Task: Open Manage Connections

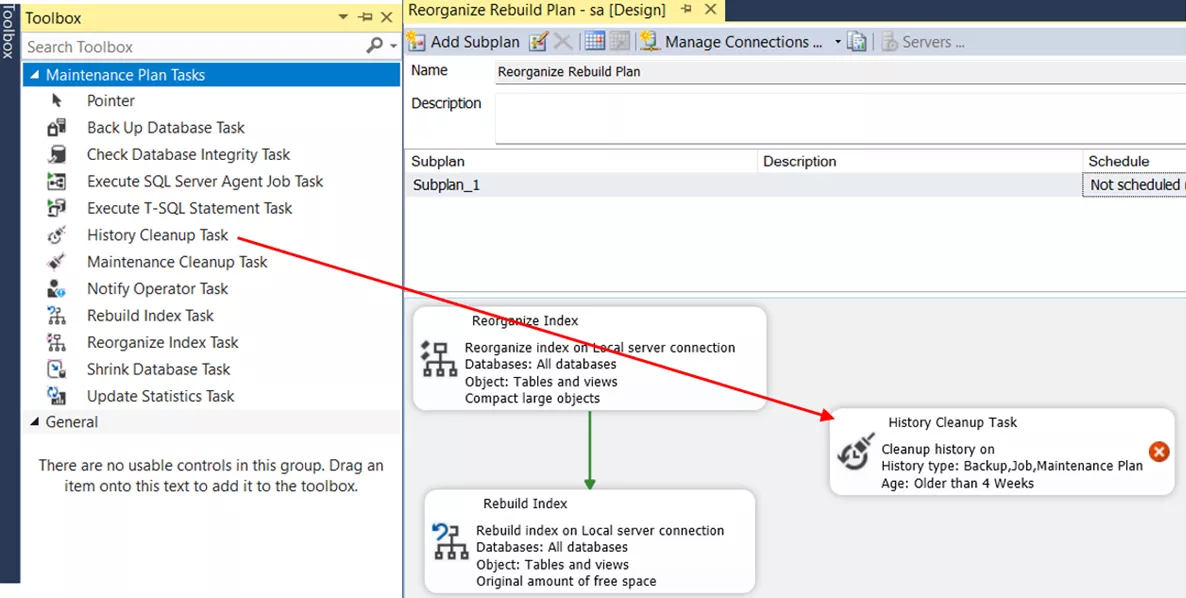Action: click(731, 42)
